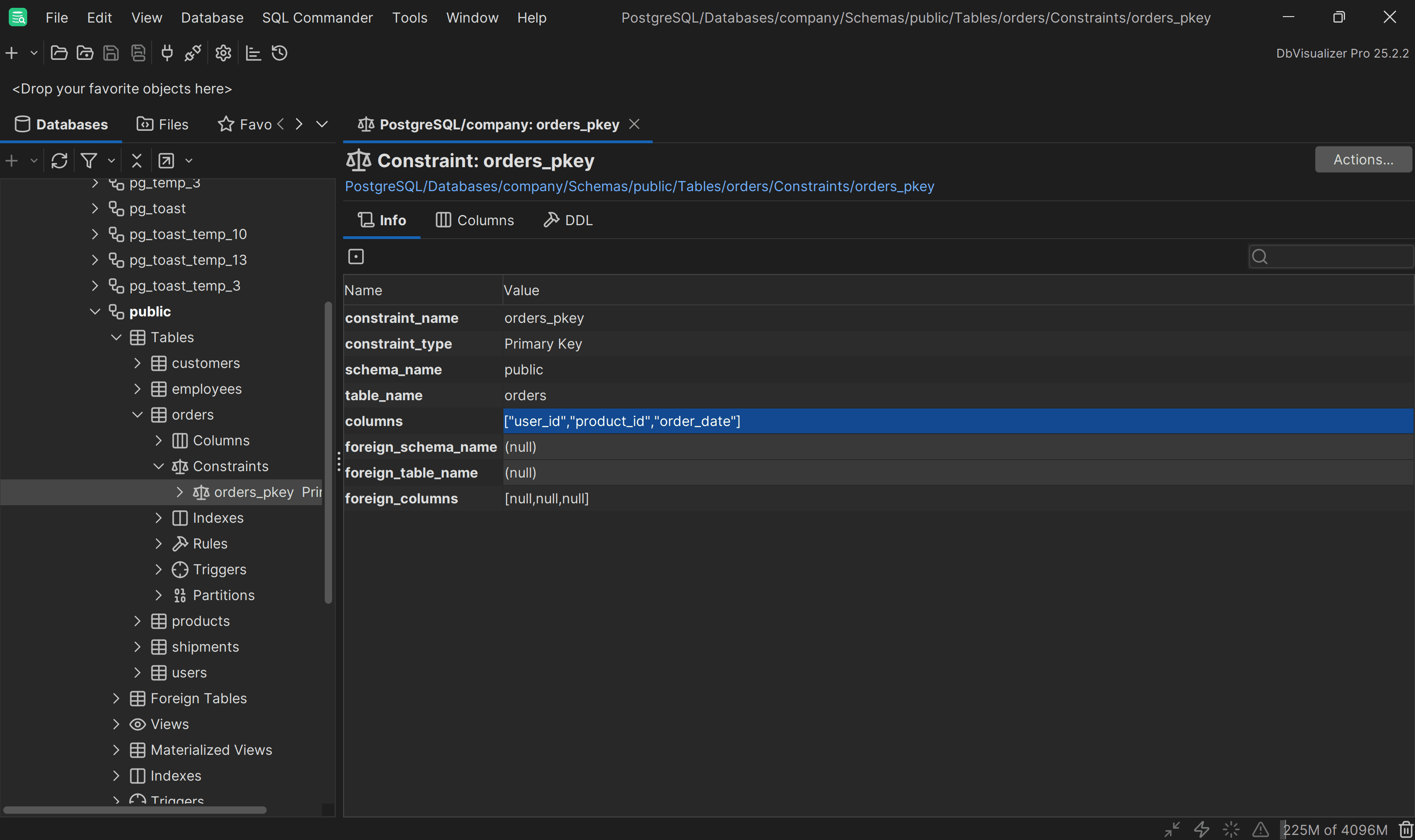Click the Actions... button
The image size is (1415, 840).
(x=1363, y=160)
